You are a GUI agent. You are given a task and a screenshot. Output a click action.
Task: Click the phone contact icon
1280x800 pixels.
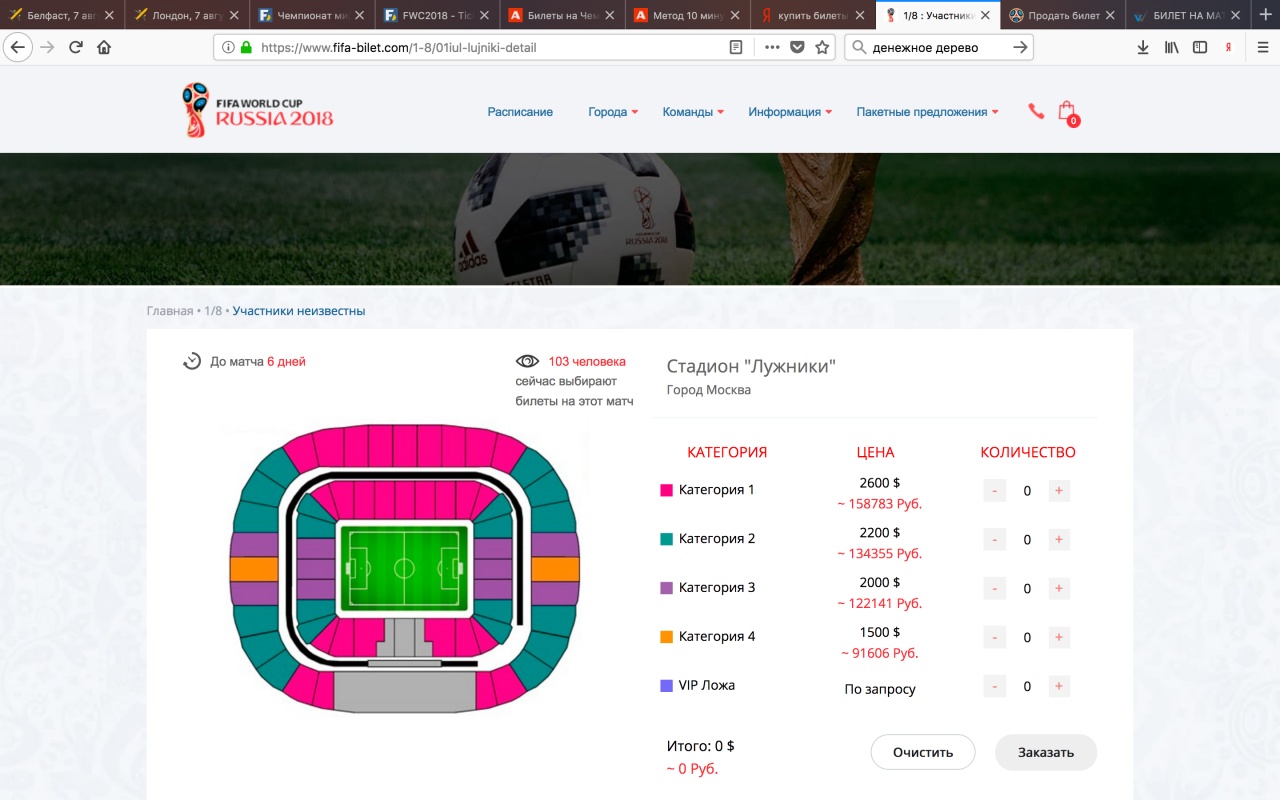coord(1036,112)
